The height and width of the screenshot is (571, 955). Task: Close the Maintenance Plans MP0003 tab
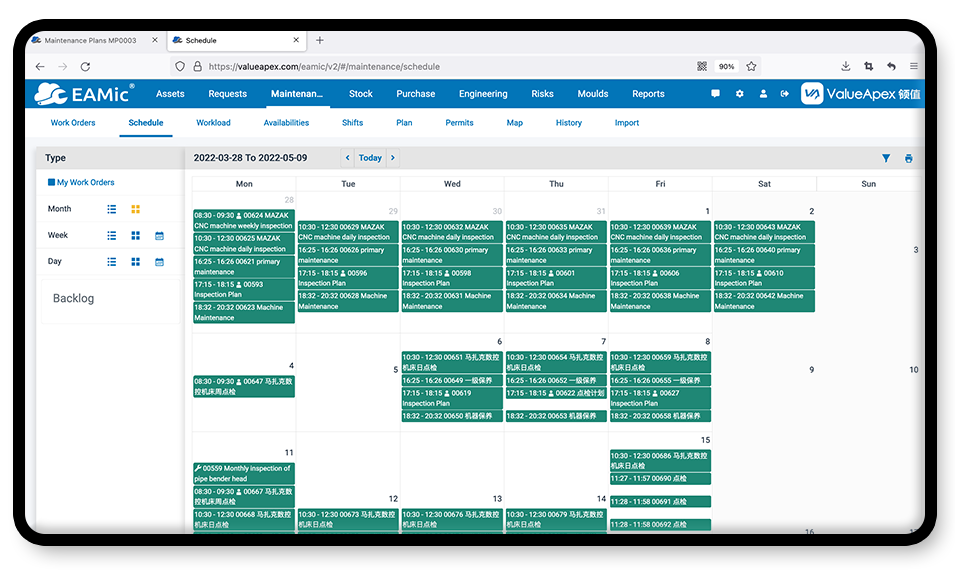pos(155,40)
